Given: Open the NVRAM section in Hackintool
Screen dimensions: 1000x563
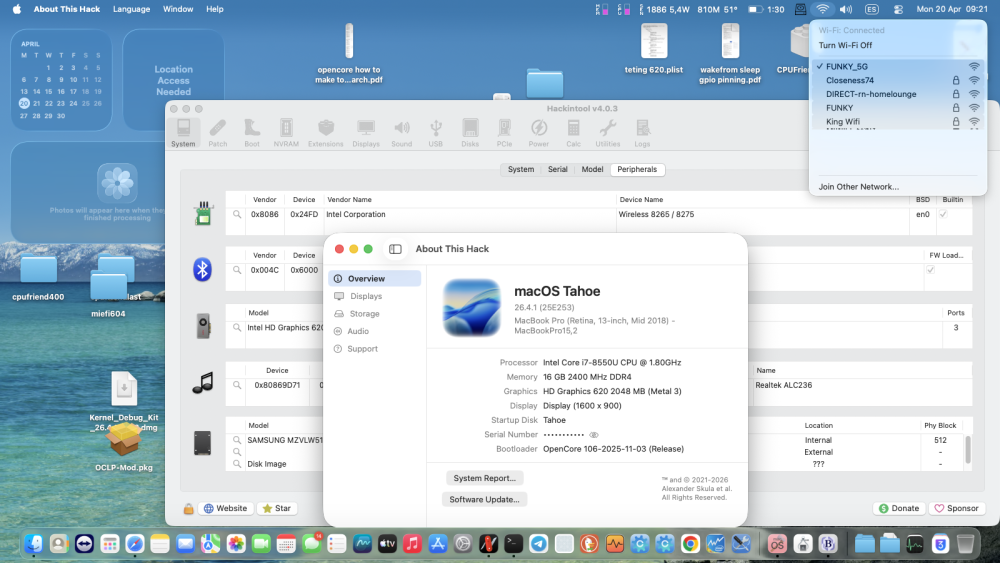Looking at the screenshot, I should tap(286, 133).
